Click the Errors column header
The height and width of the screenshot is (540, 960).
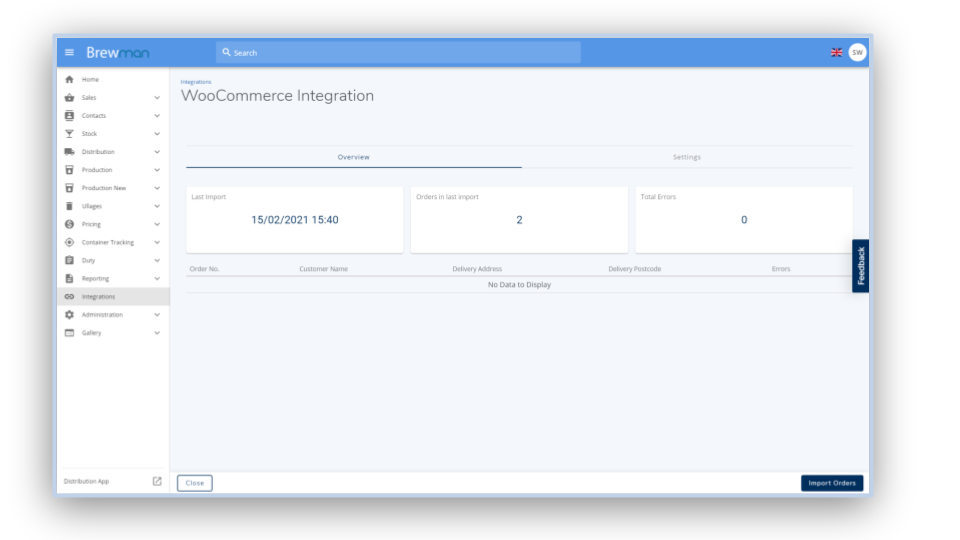point(781,269)
